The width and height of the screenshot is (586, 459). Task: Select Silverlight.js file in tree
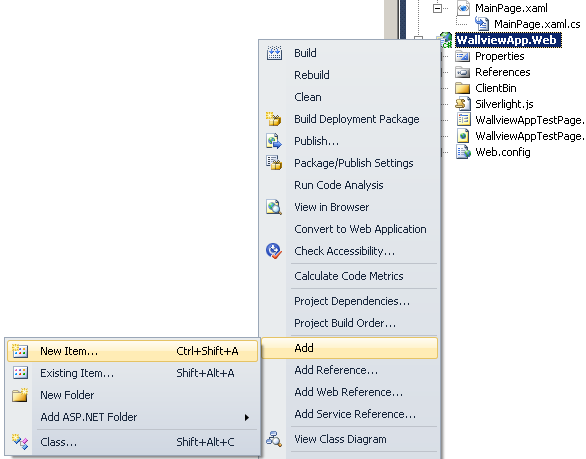click(x=504, y=104)
